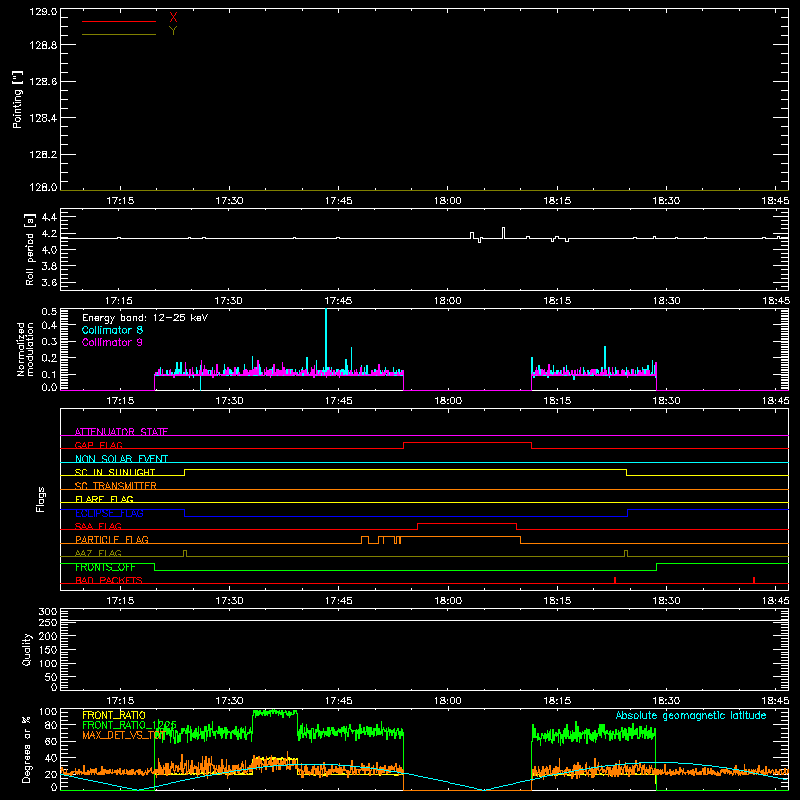This screenshot has width=800, height=800.
Task: Click the tallest roll period spike after 18:00
Action: [504, 233]
